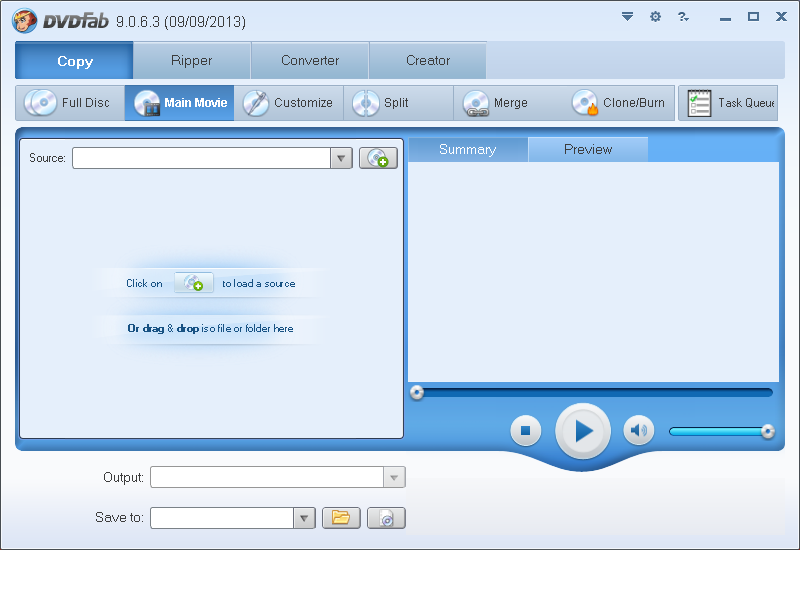Select ISO image file save target
The image size is (800, 600).
pyautogui.click(x=386, y=518)
